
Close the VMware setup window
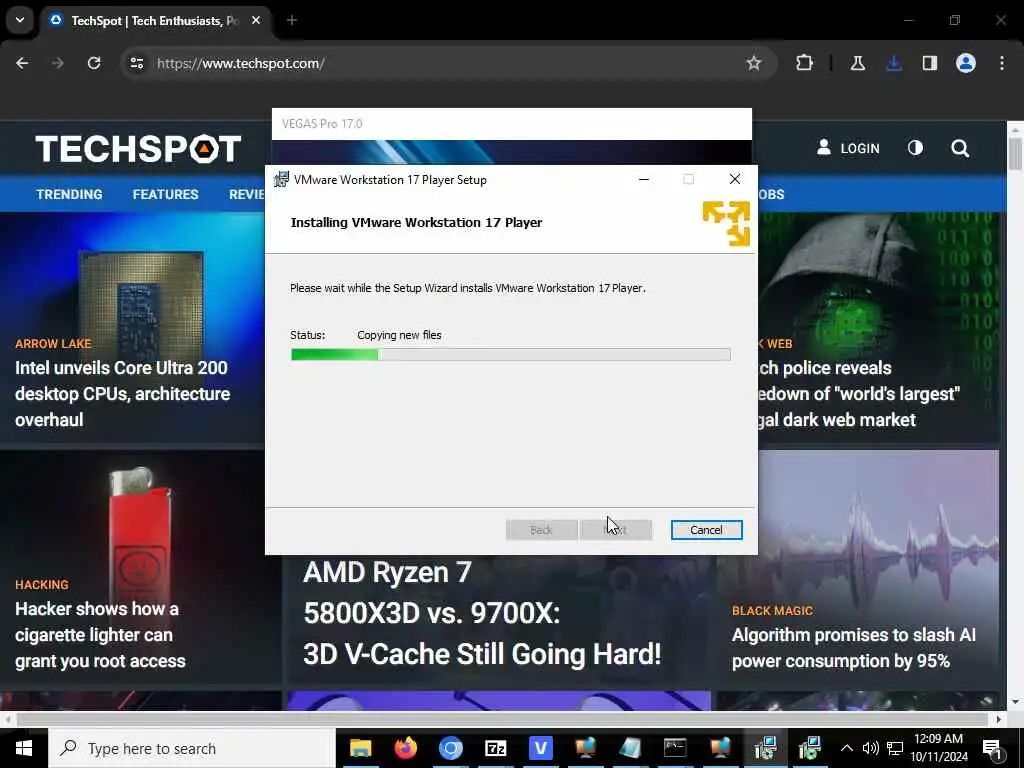tap(735, 179)
